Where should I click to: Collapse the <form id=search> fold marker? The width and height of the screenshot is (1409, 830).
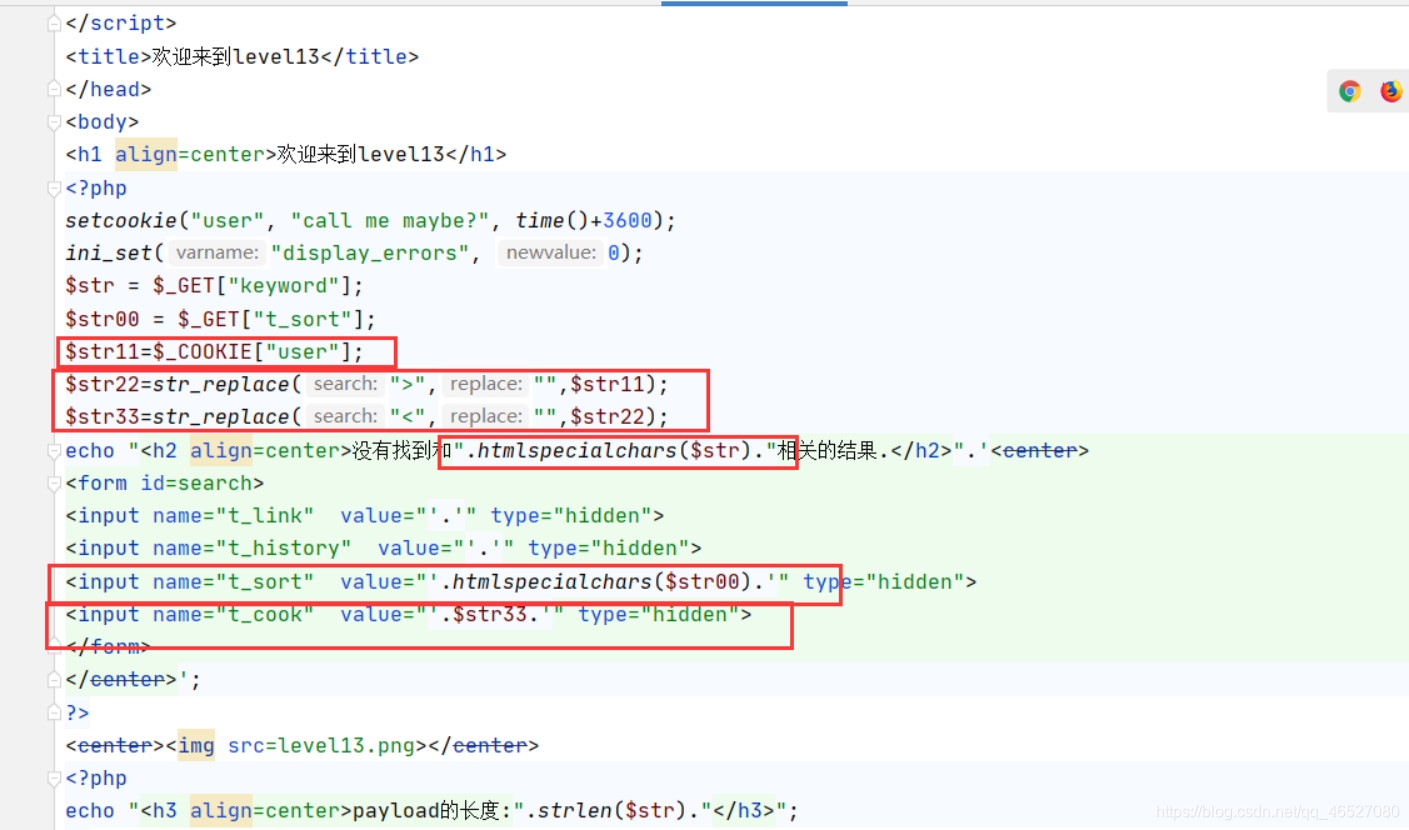coord(55,483)
